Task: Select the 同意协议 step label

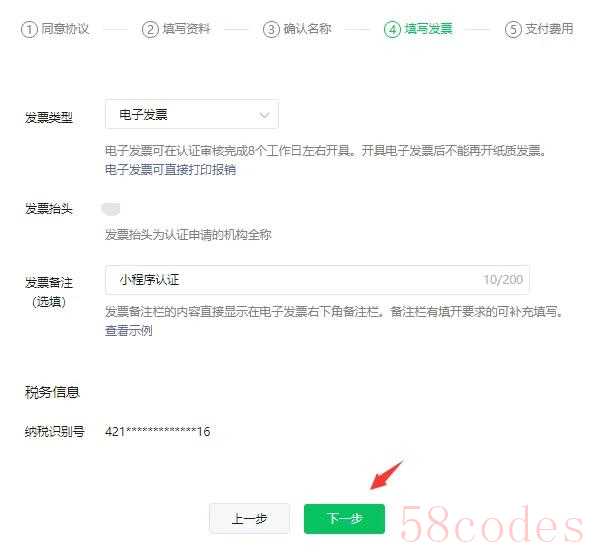Action: pyautogui.click(x=65, y=29)
